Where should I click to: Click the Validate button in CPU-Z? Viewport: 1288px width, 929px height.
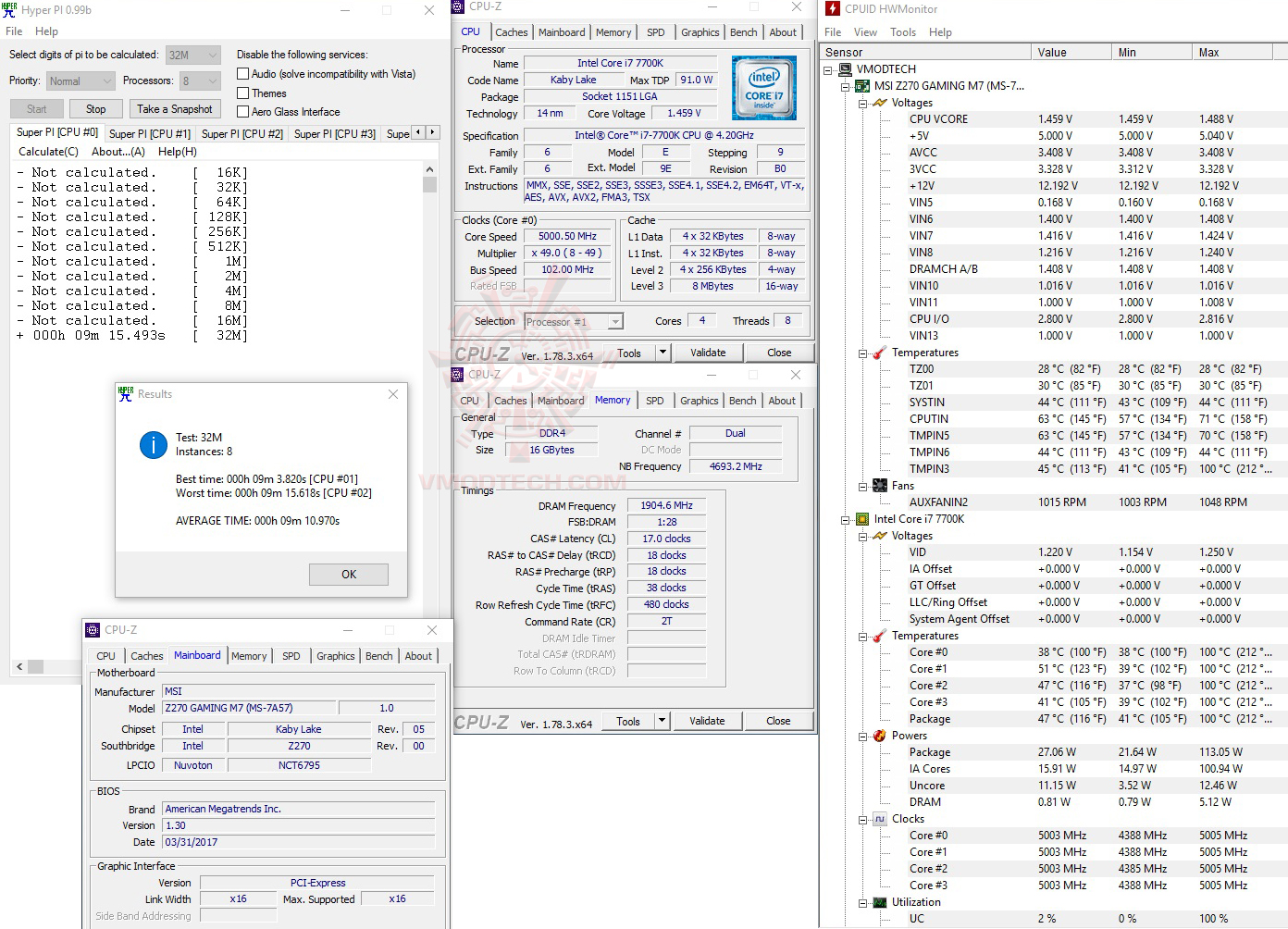[x=708, y=352]
